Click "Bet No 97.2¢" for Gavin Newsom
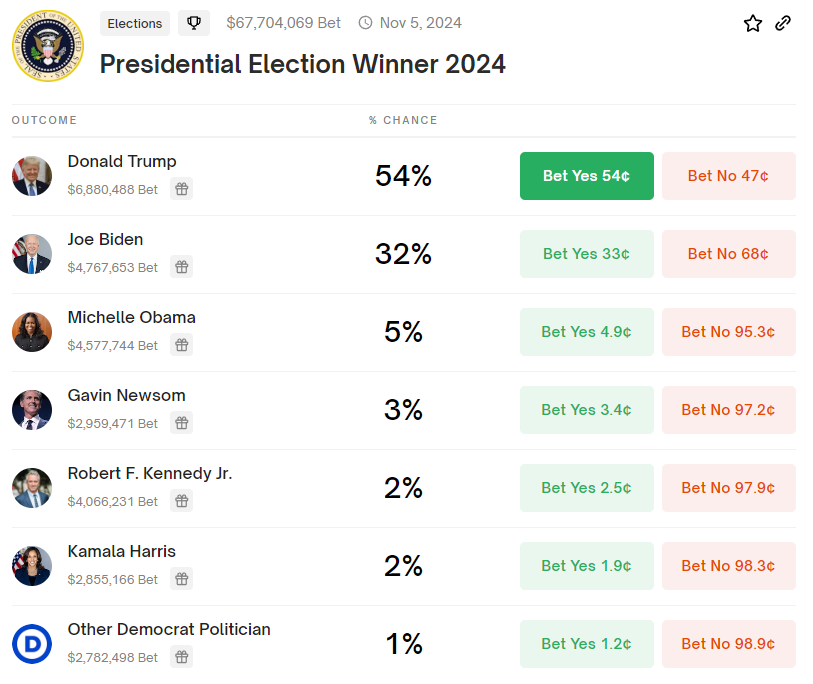 [x=729, y=410]
